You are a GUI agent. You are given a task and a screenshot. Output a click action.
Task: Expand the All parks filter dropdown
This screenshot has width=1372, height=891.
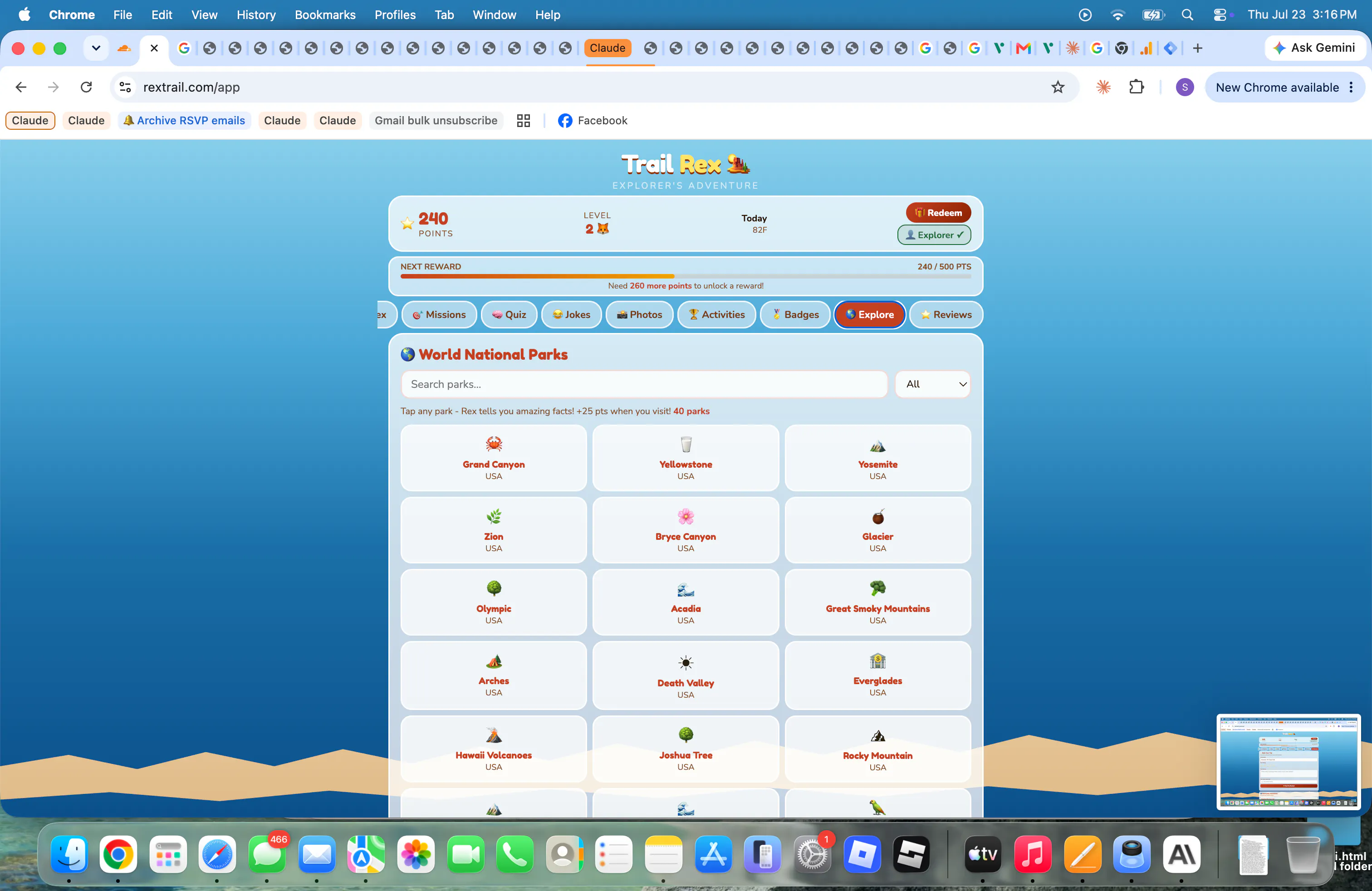(x=933, y=384)
